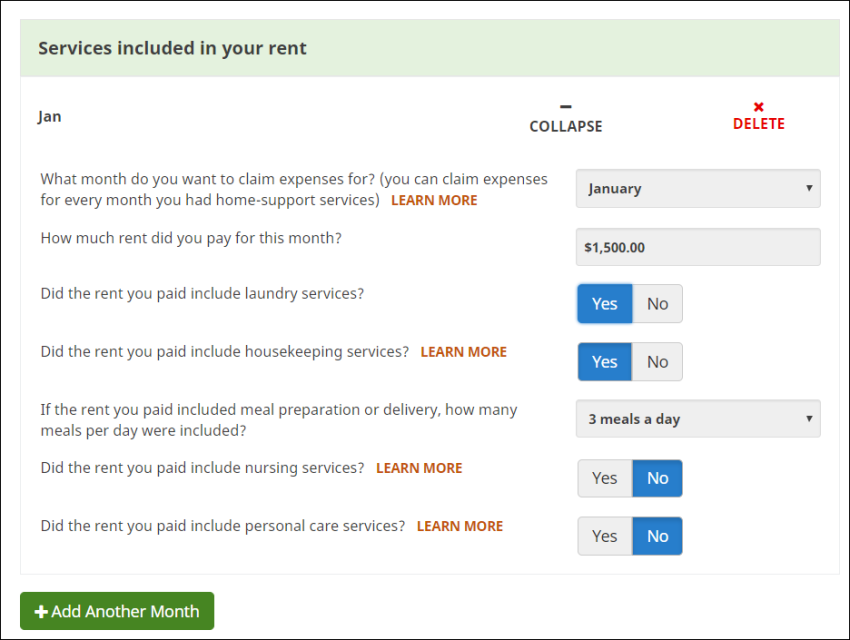850x640 pixels.
Task: Click the Add Another Month button
Action: coord(117,611)
